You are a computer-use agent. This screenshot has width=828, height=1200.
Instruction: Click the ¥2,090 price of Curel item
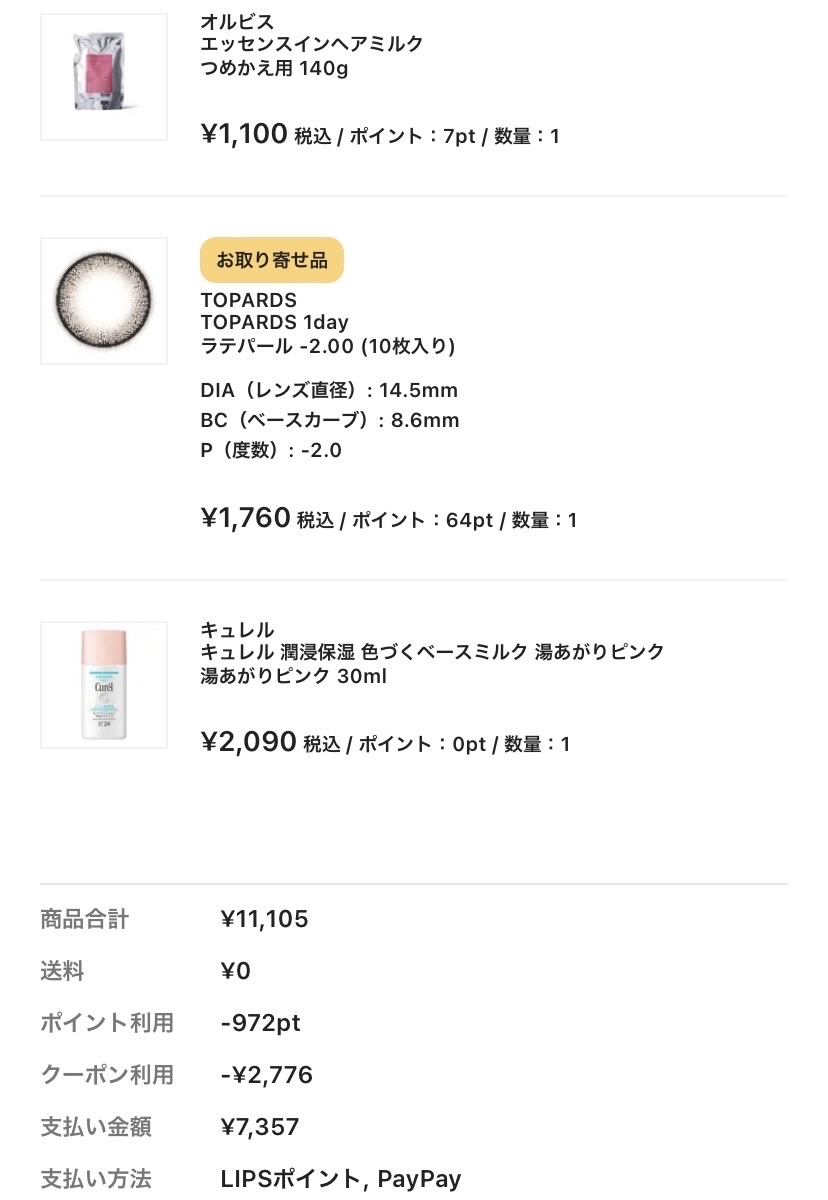click(249, 742)
